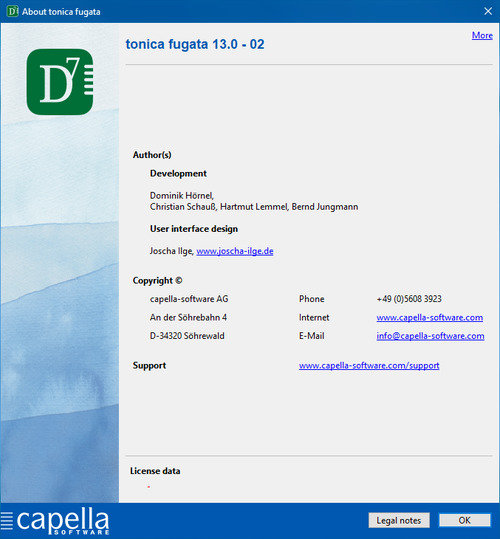
Task: Open the More link
Action: (x=482, y=35)
